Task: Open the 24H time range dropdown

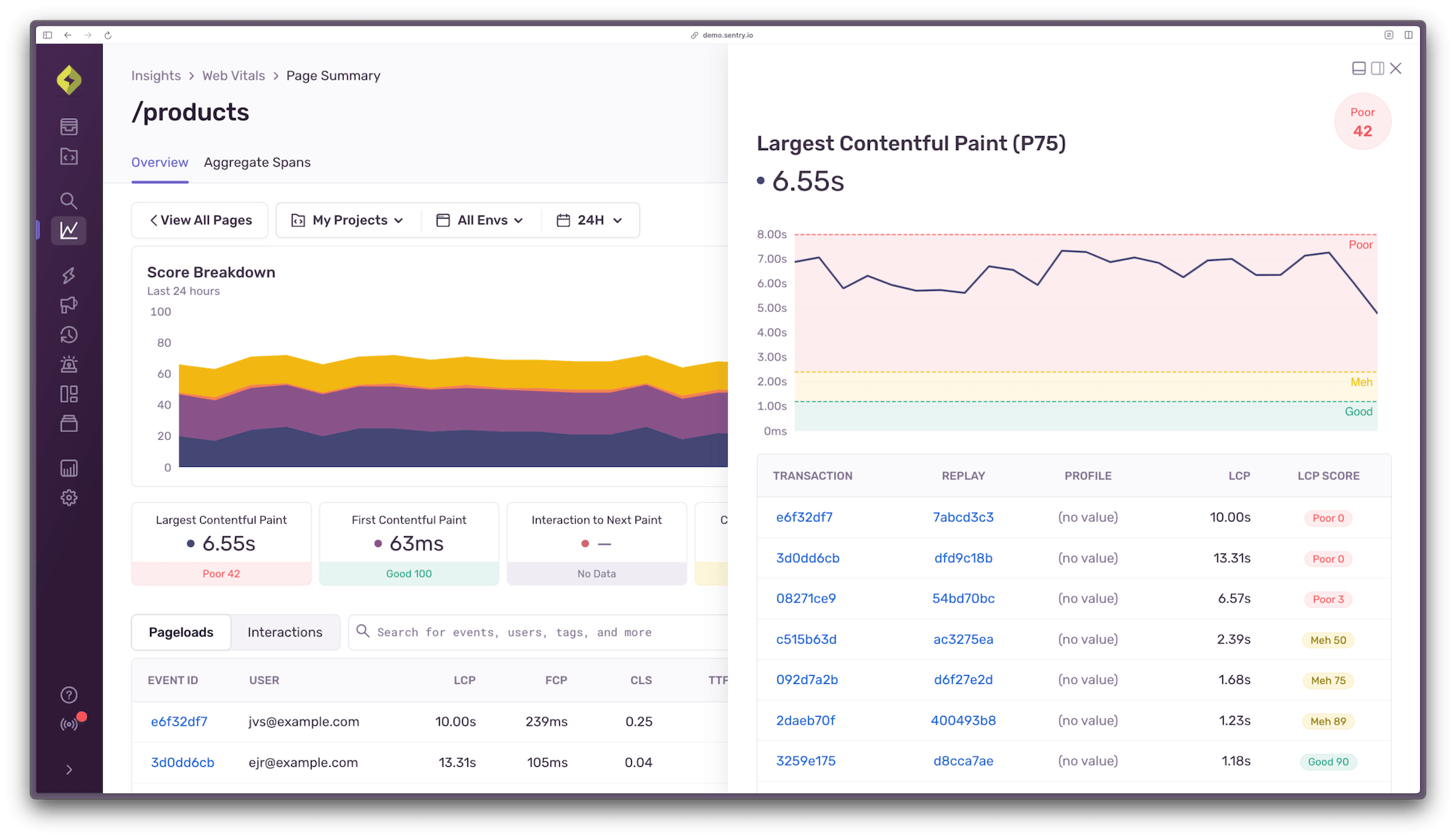Action: coord(590,220)
